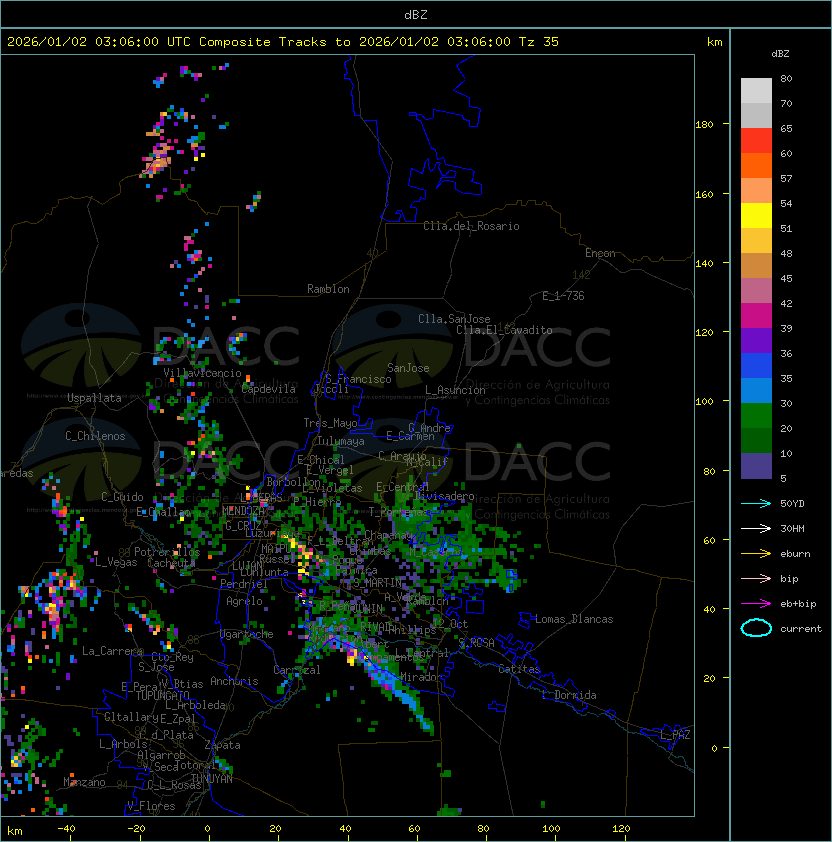Pick the tan 48-45 dBZ swatch
This screenshot has height=842, width=832.
(756, 266)
